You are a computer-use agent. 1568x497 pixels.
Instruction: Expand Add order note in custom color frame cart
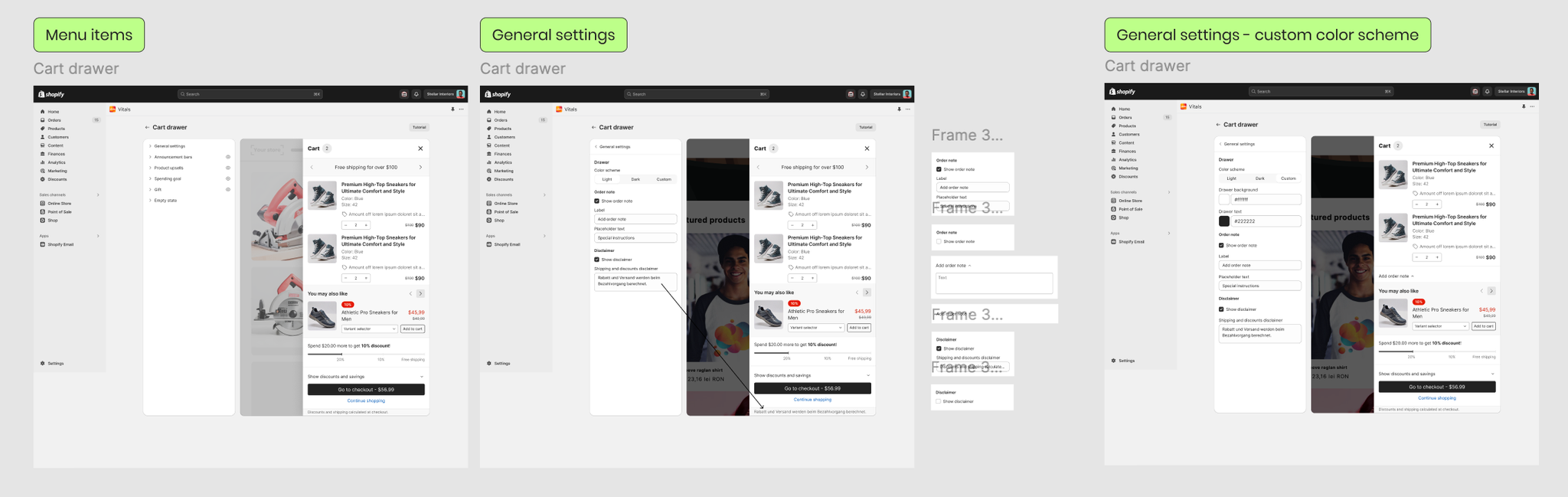tap(1396, 276)
